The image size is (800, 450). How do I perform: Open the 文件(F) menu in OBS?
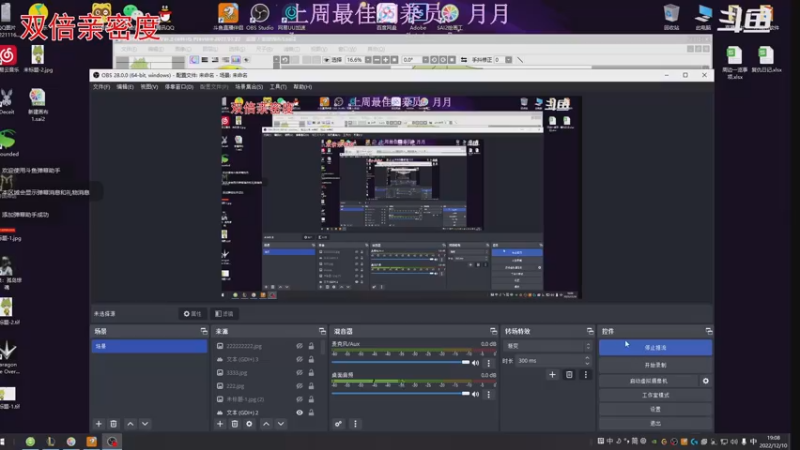point(101,87)
